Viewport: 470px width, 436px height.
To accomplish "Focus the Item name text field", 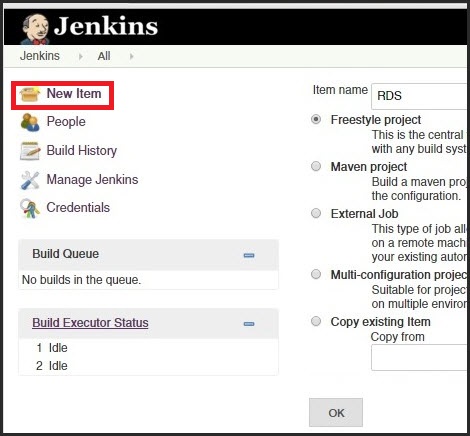I will point(419,96).
